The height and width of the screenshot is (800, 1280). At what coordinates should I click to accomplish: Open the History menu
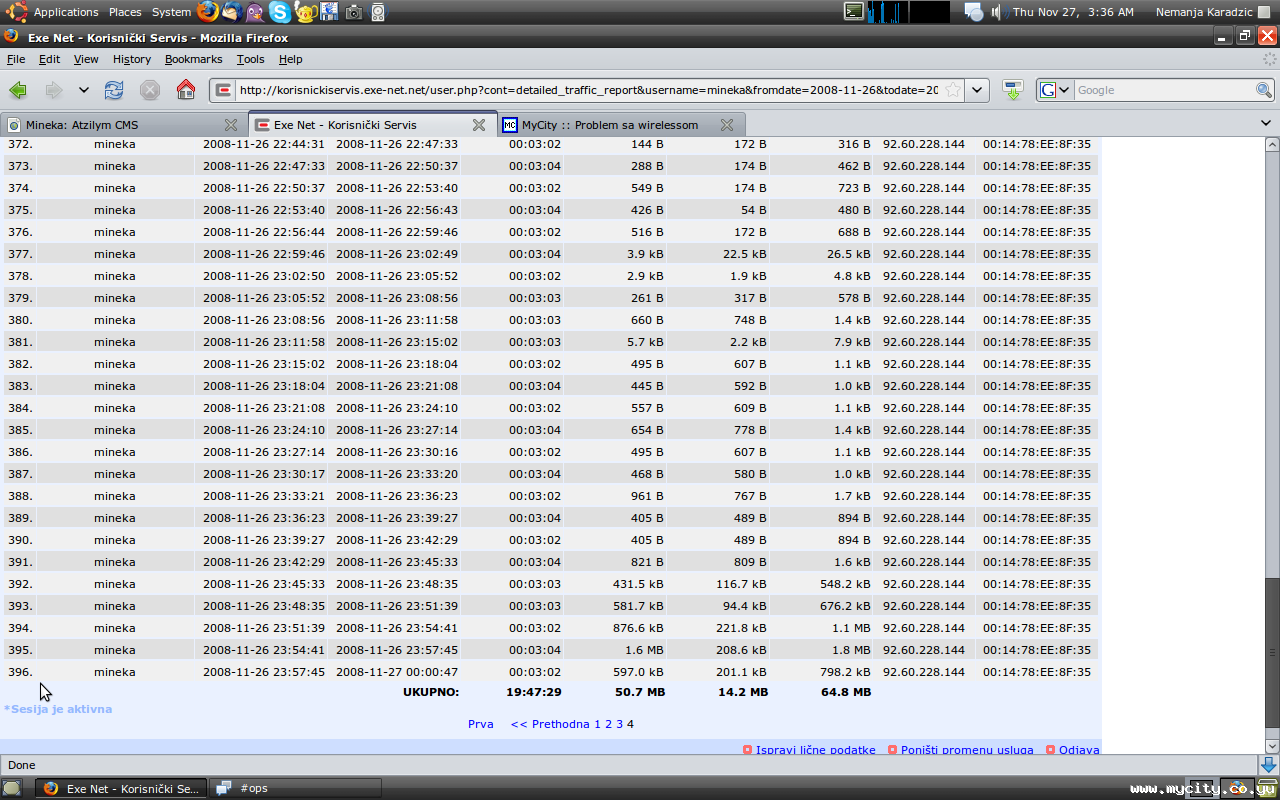point(132,59)
